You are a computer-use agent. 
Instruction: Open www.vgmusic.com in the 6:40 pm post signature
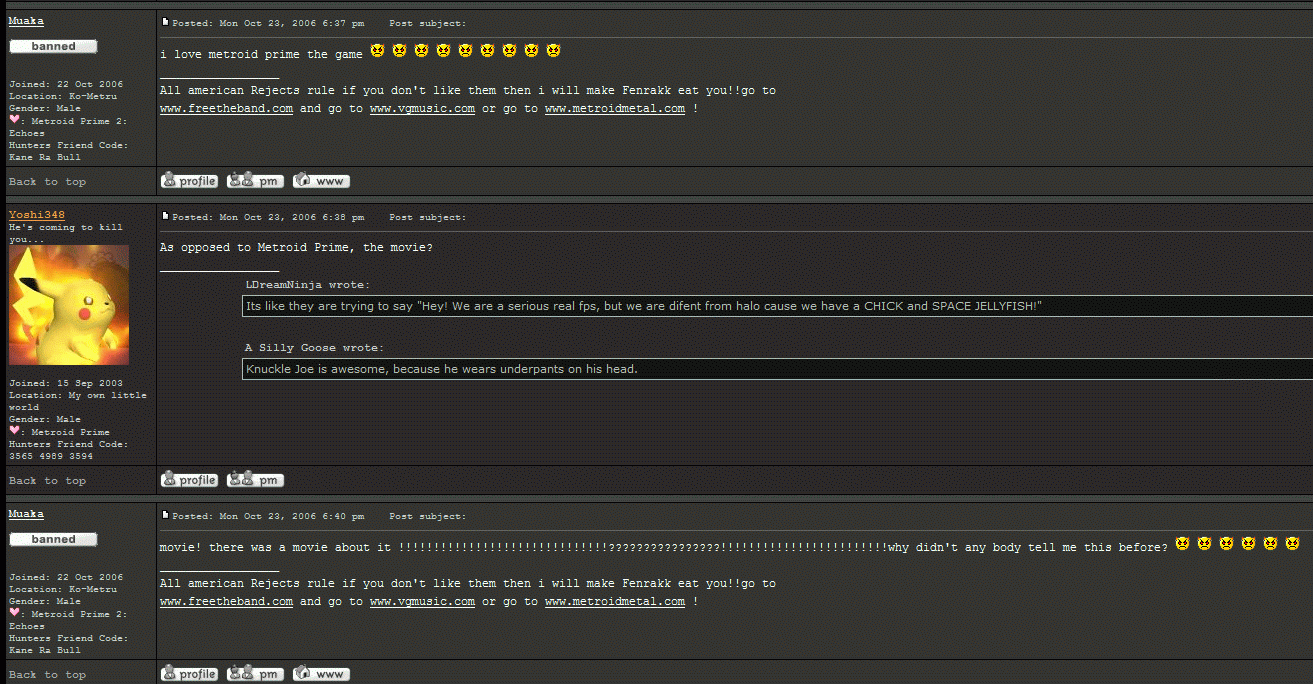(422, 602)
